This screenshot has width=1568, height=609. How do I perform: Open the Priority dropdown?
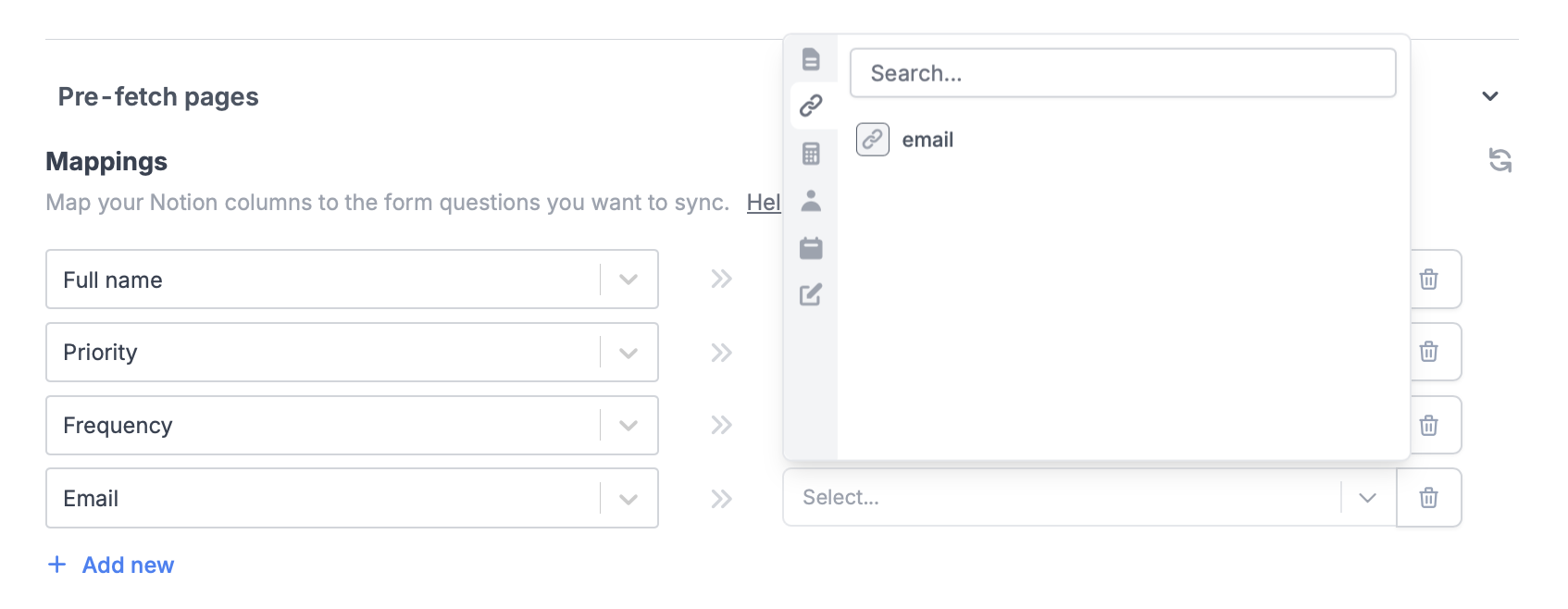click(628, 352)
